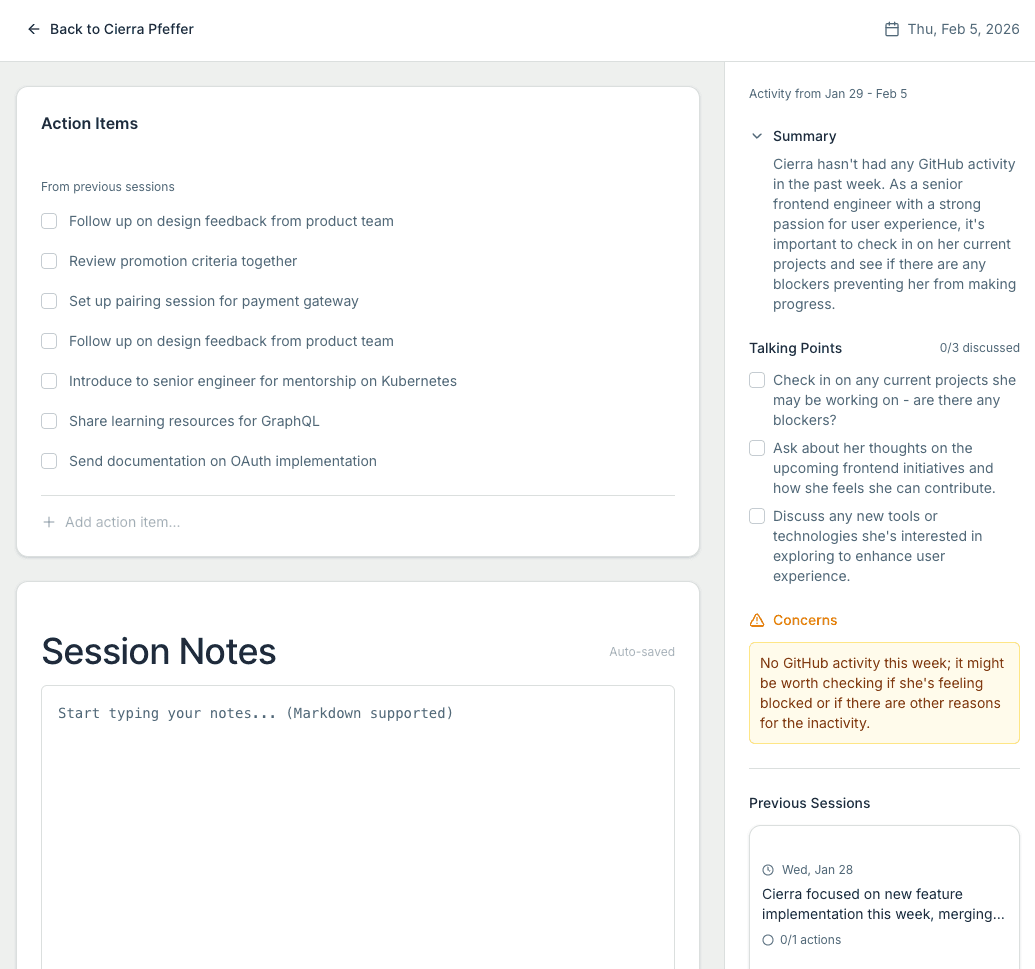Check the talking point about current project blockers

(x=757, y=380)
